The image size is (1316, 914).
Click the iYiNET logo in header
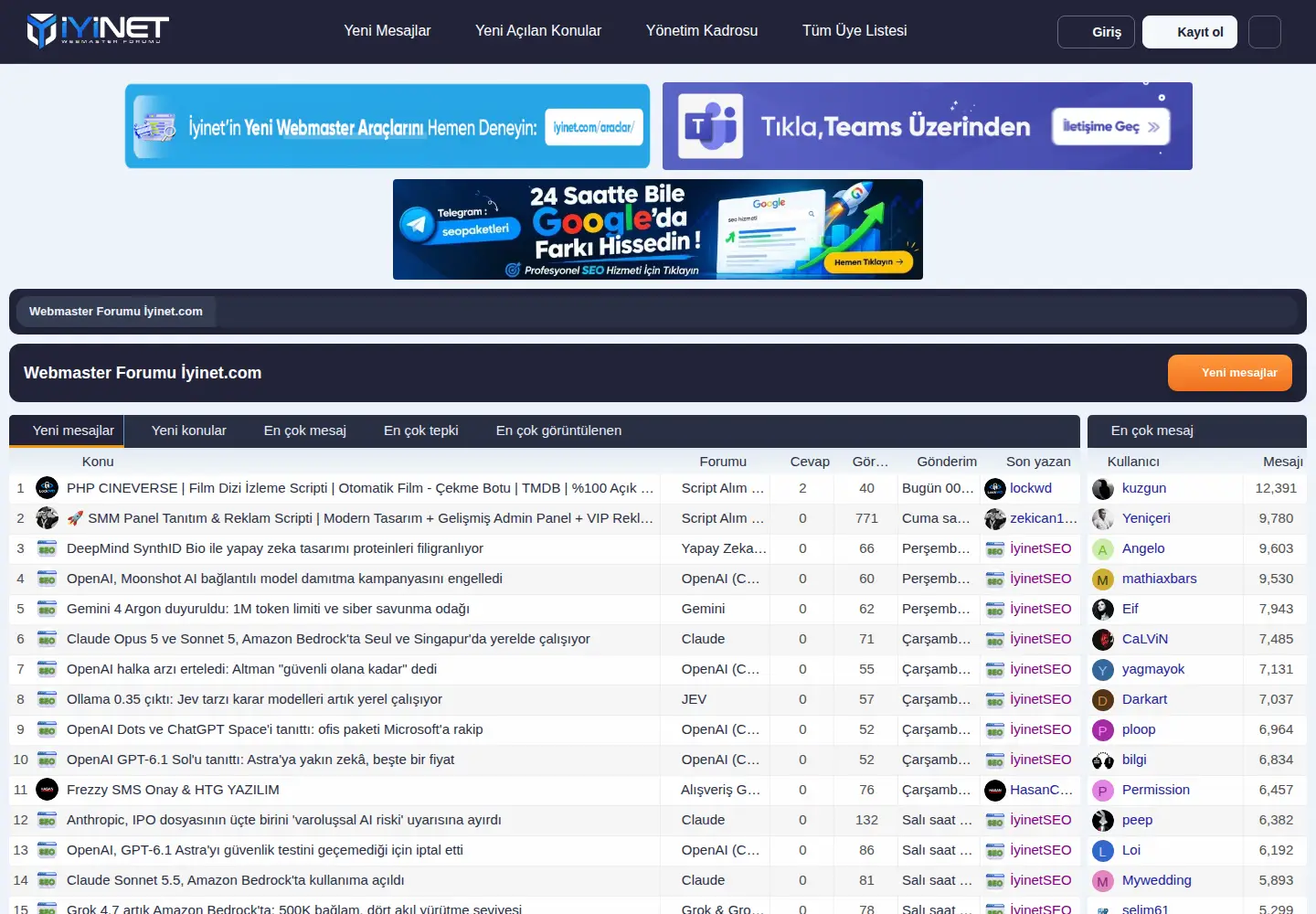pyautogui.click(x=98, y=30)
